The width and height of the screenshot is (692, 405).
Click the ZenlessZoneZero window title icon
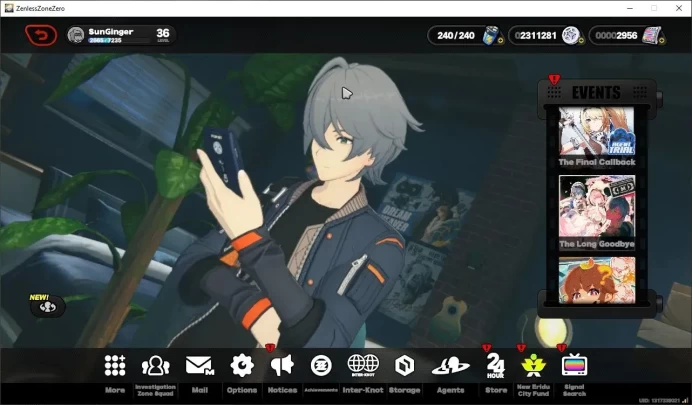[x=9, y=8]
